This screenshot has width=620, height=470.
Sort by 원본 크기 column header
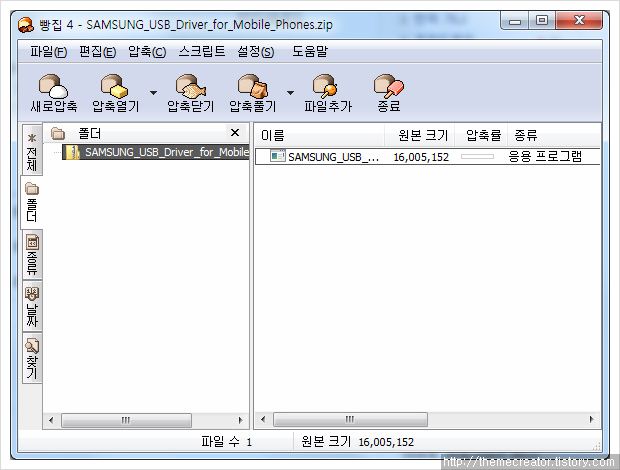pyautogui.click(x=420, y=136)
